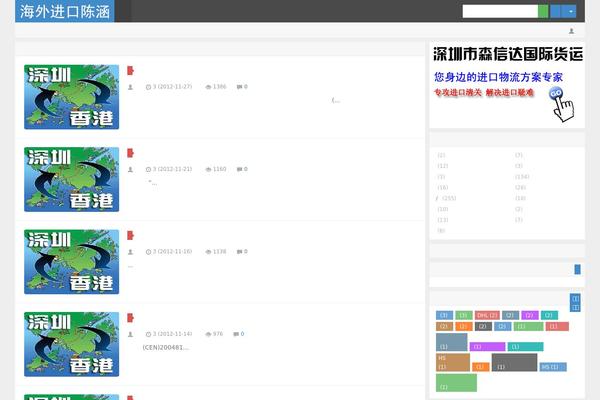600x400 pixels.
Task: Open thumbnail of the post dated 2012-11-16
Action: (x=72, y=262)
